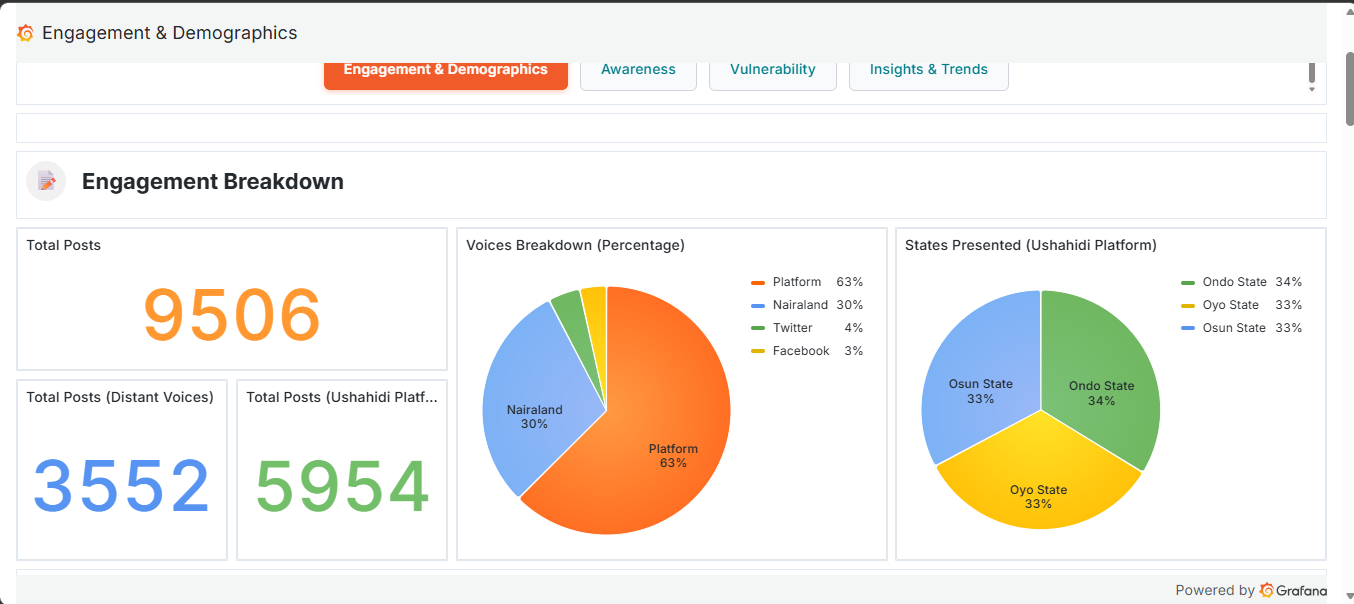Click the page scroll-down arrow at bottom right
Screen dimensions: 1354x604
click(1345, 596)
